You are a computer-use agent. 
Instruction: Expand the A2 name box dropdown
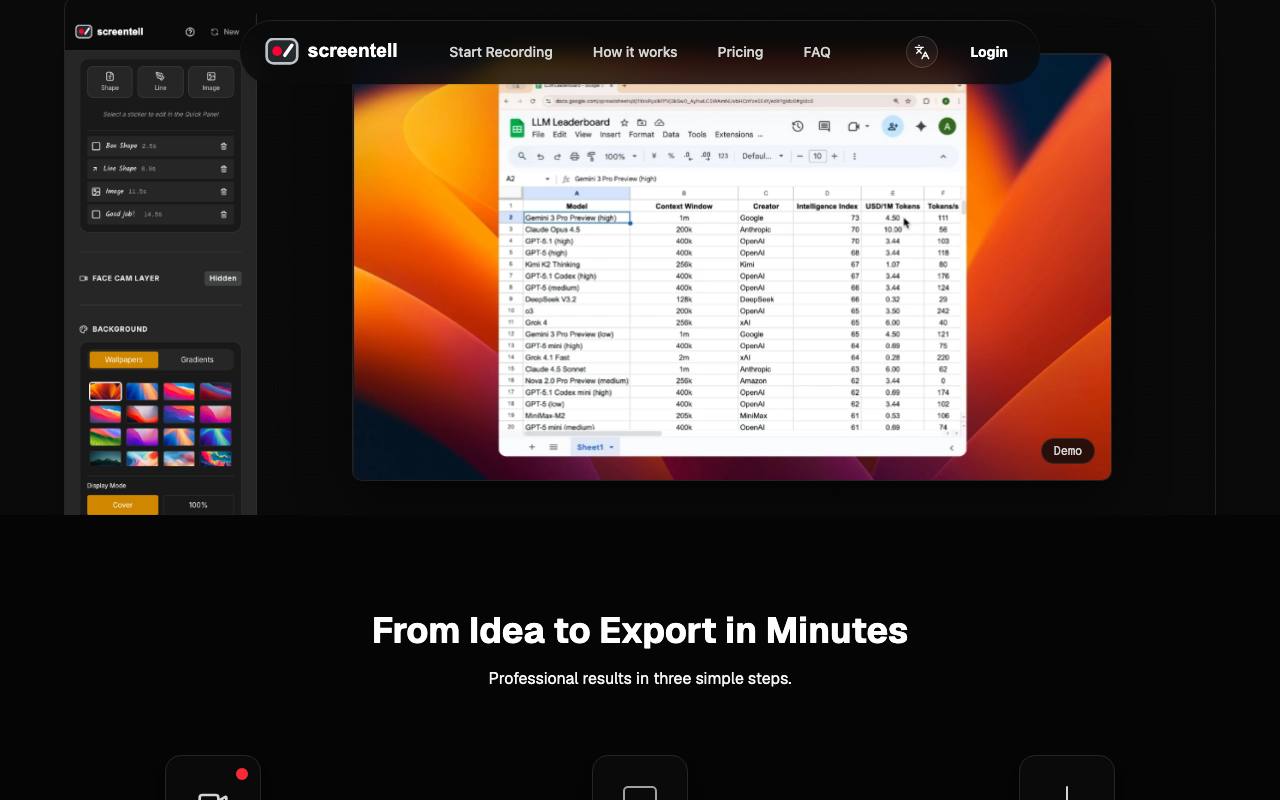pos(547,179)
